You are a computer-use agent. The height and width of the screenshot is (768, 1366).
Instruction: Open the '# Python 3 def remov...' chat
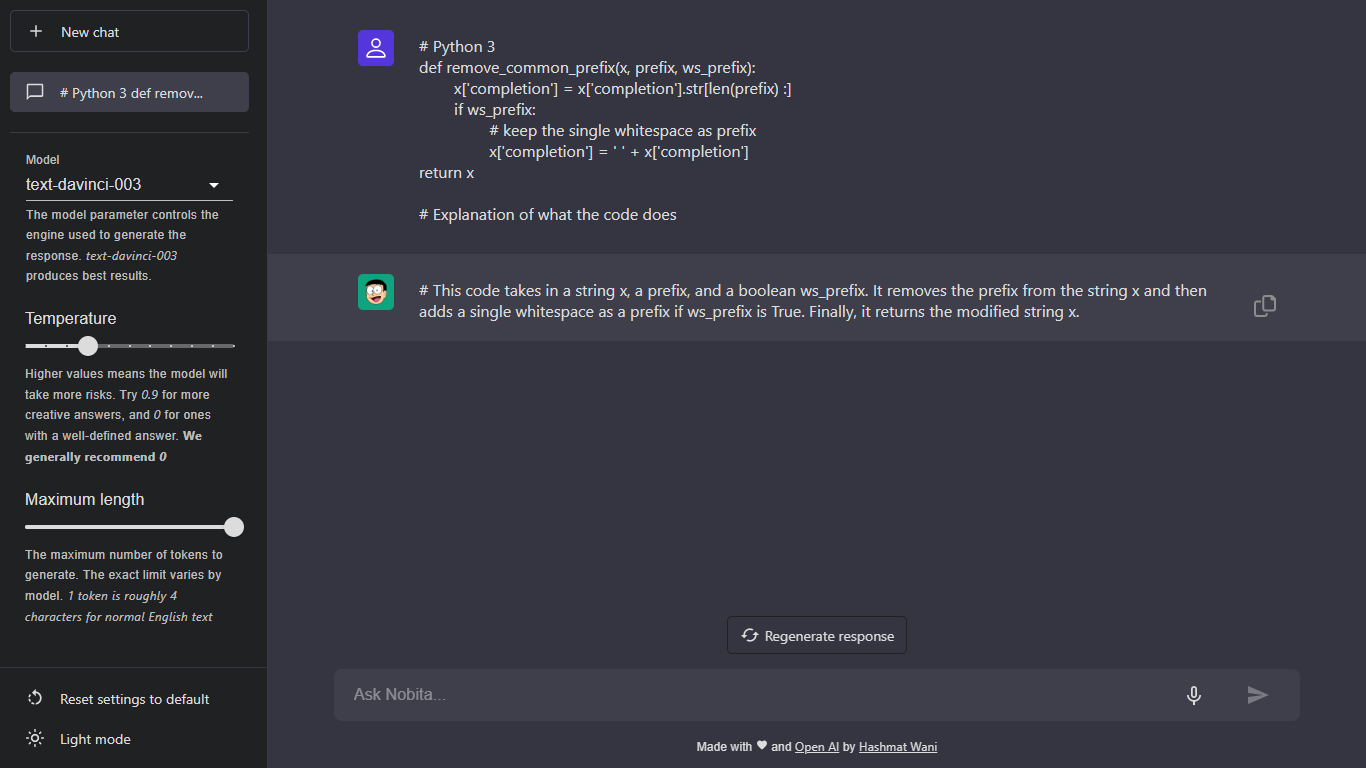click(x=129, y=92)
